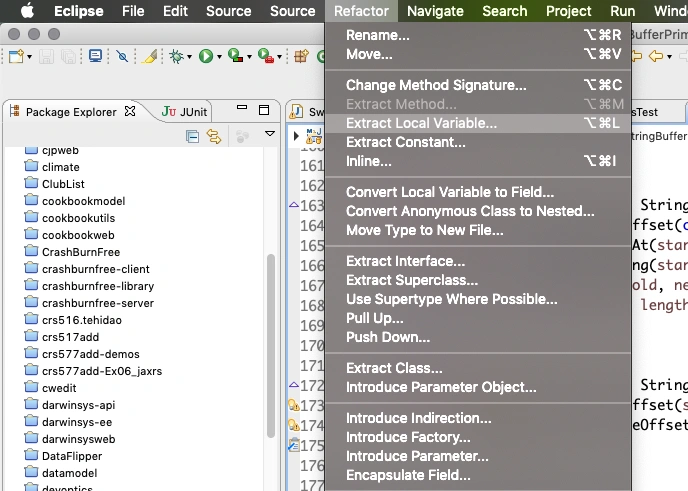Click the disabled Save toolbar icon
The image size is (688, 491).
pyautogui.click(x=47, y=57)
